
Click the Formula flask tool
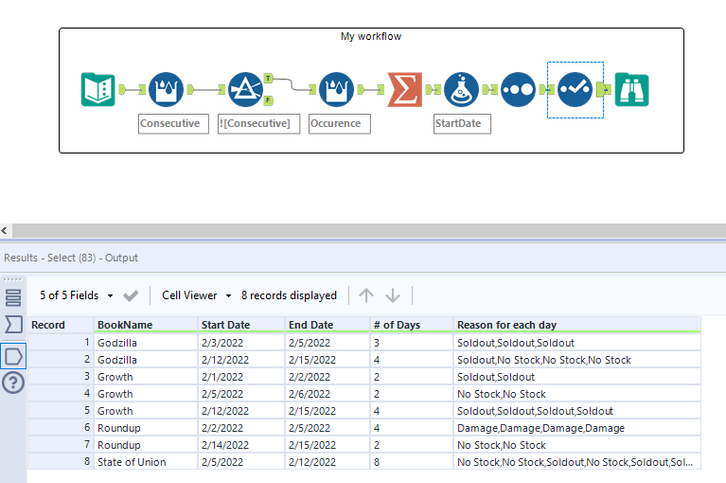[x=461, y=90]
